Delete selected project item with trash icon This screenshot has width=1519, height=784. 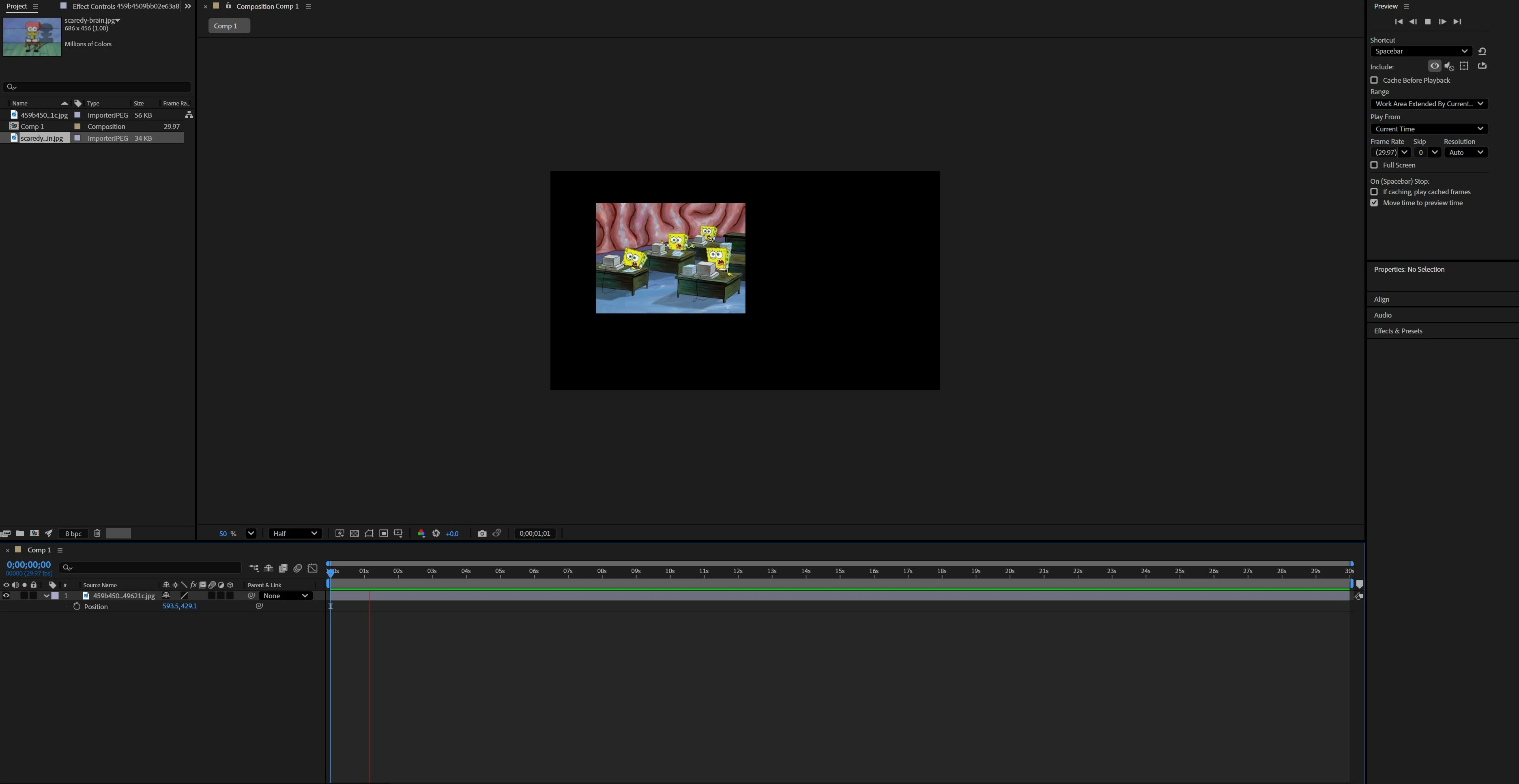[97, 533]
